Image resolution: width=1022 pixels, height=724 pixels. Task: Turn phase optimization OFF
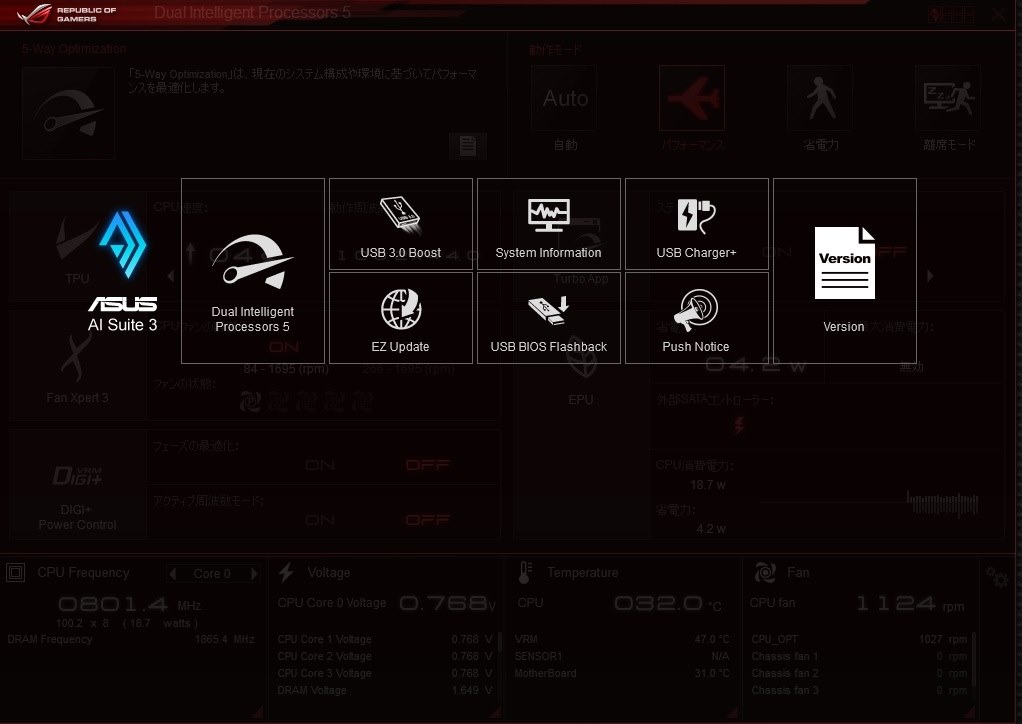point(428,465)
